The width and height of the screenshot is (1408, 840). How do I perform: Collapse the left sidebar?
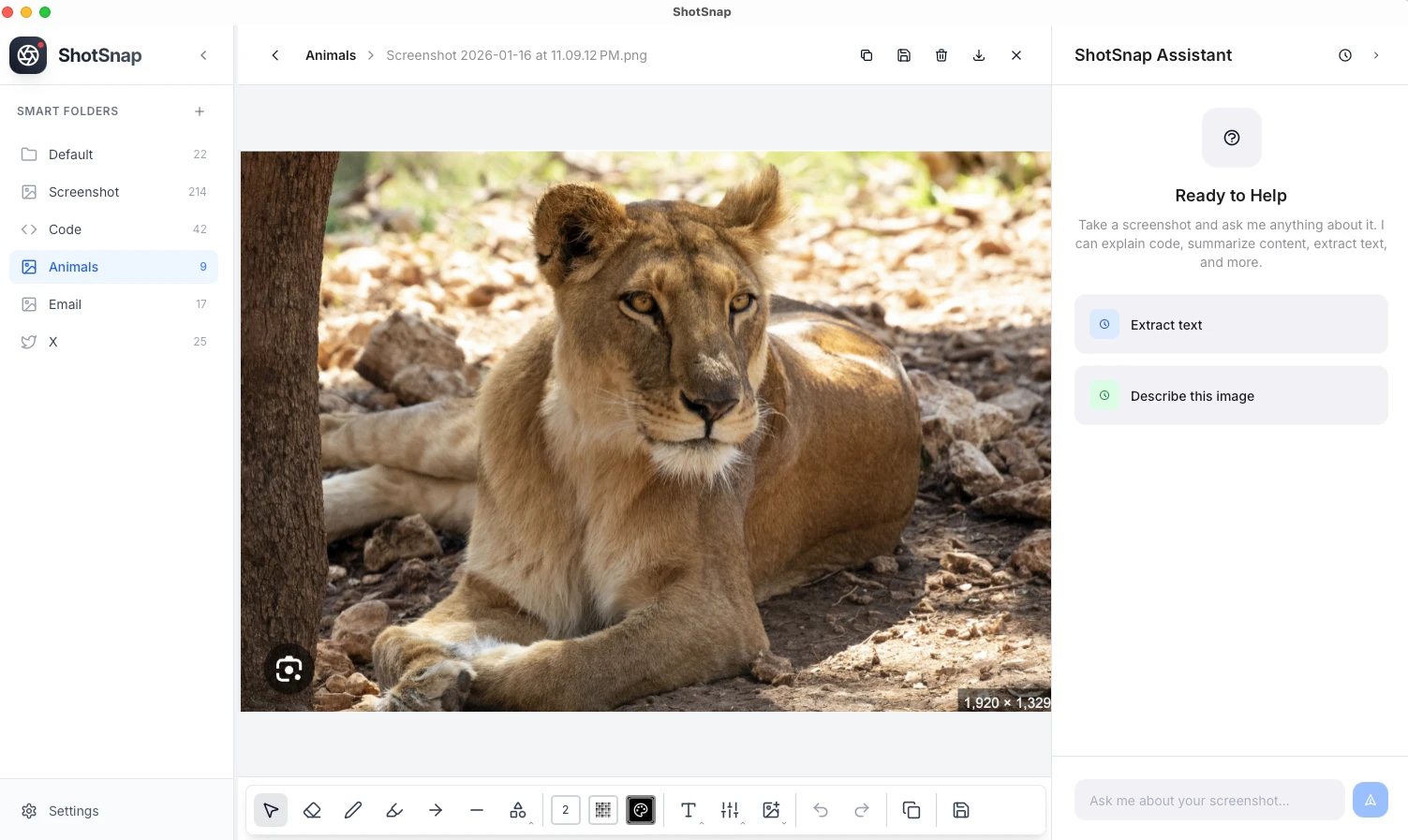(203, 55)
